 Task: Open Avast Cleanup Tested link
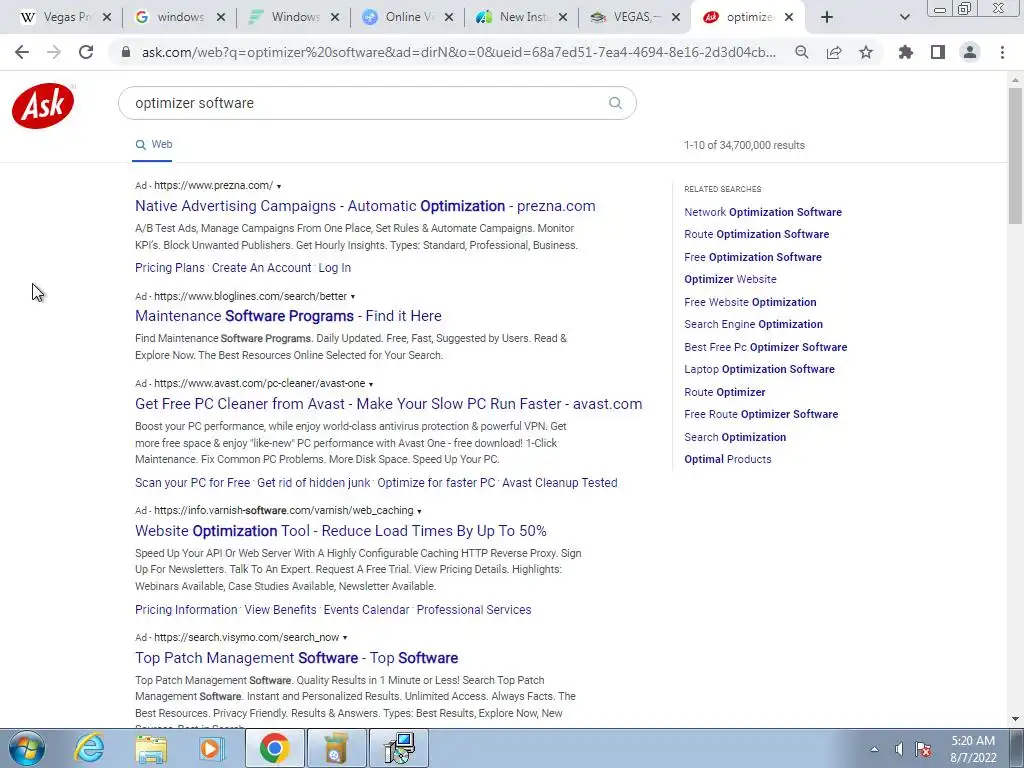tap(560, 483)
